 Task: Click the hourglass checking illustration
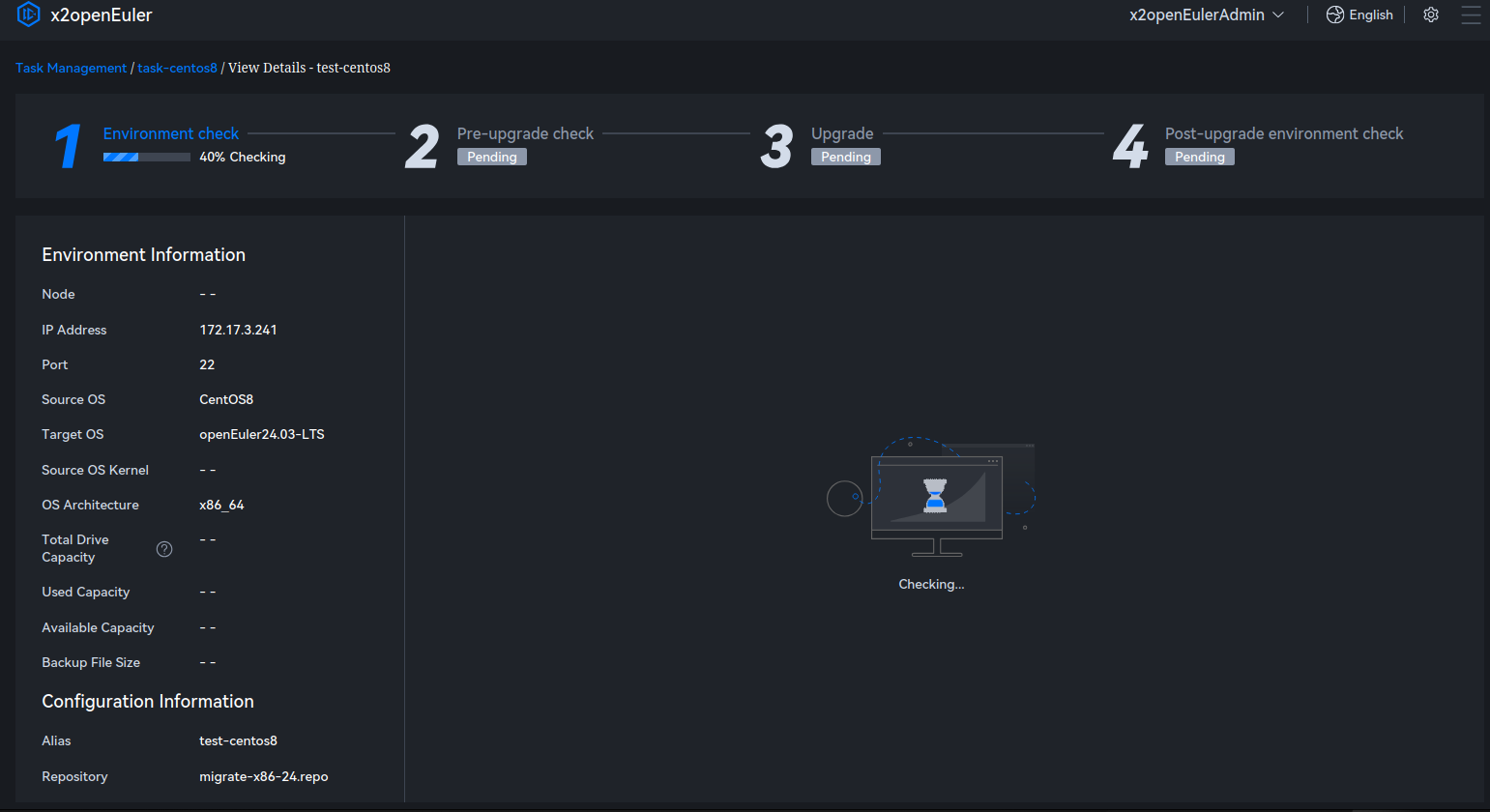point(934,495)
